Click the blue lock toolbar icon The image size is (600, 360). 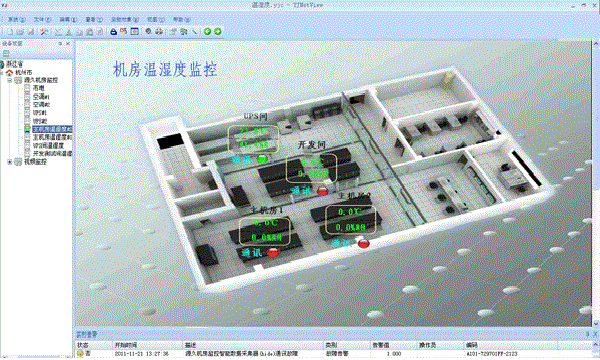point(114,32)
